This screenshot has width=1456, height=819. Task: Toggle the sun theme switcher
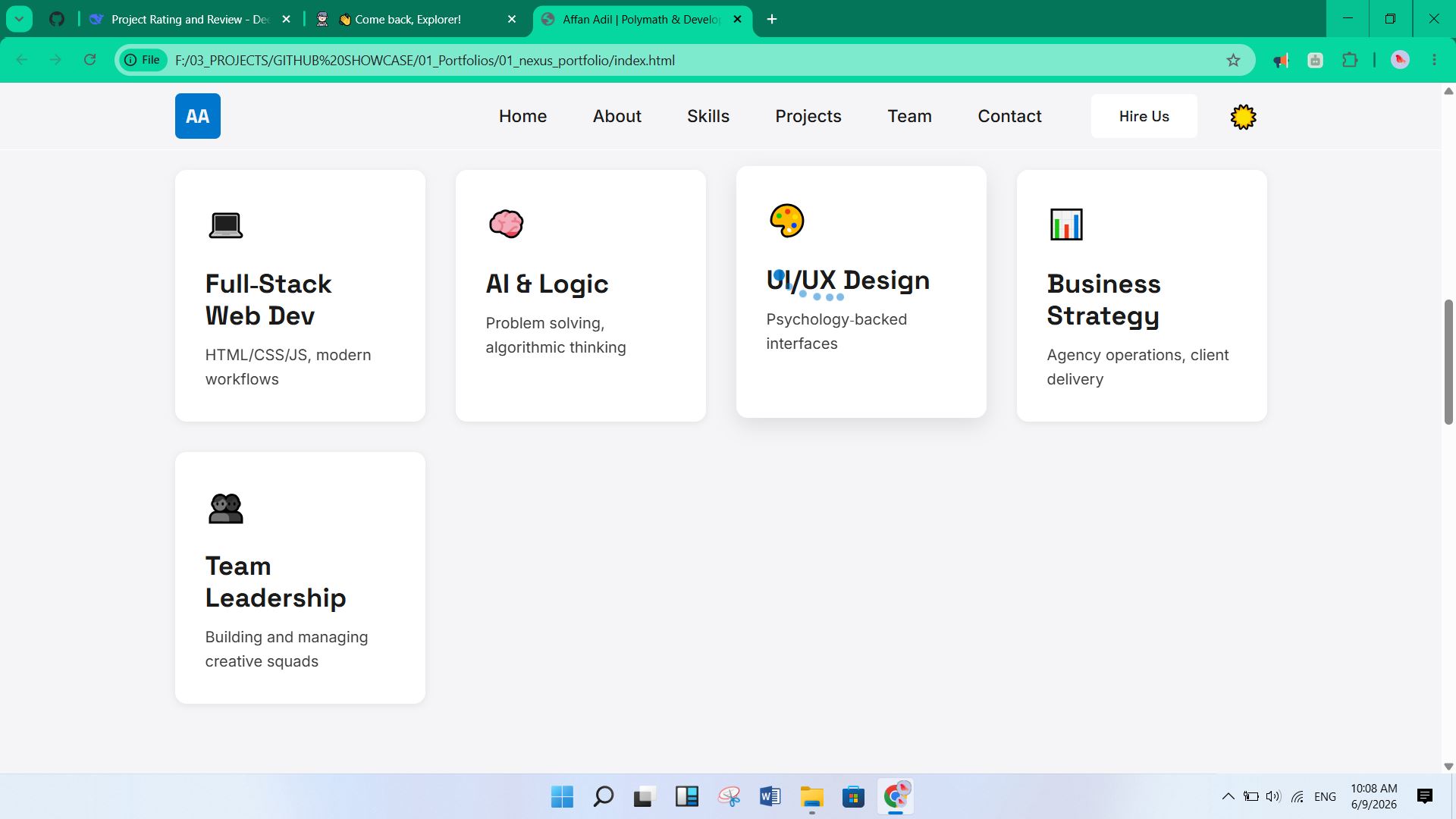click(1243, 117)
